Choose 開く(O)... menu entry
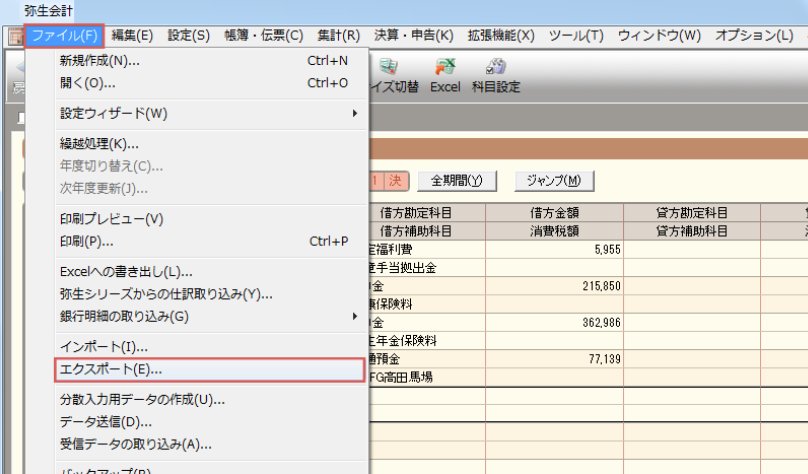Viewport: 808px width, 474px height. tap(211, 83)
